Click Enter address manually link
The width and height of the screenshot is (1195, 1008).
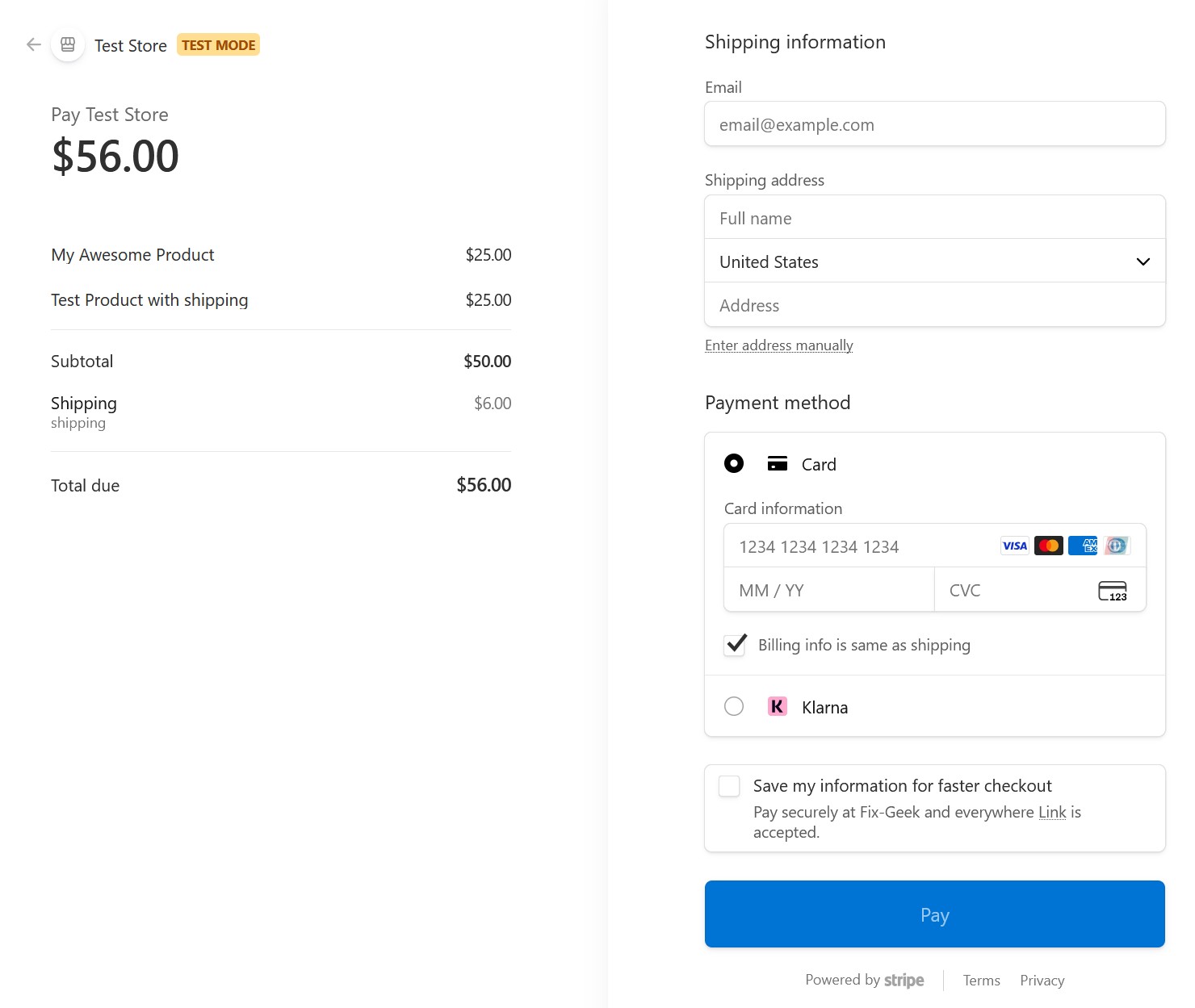[778, 345]
